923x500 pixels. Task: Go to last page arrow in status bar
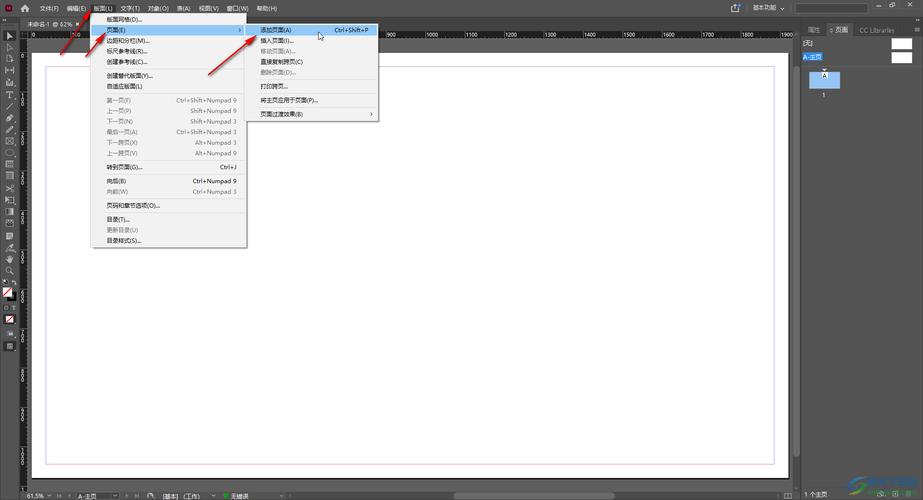[137, 496]
